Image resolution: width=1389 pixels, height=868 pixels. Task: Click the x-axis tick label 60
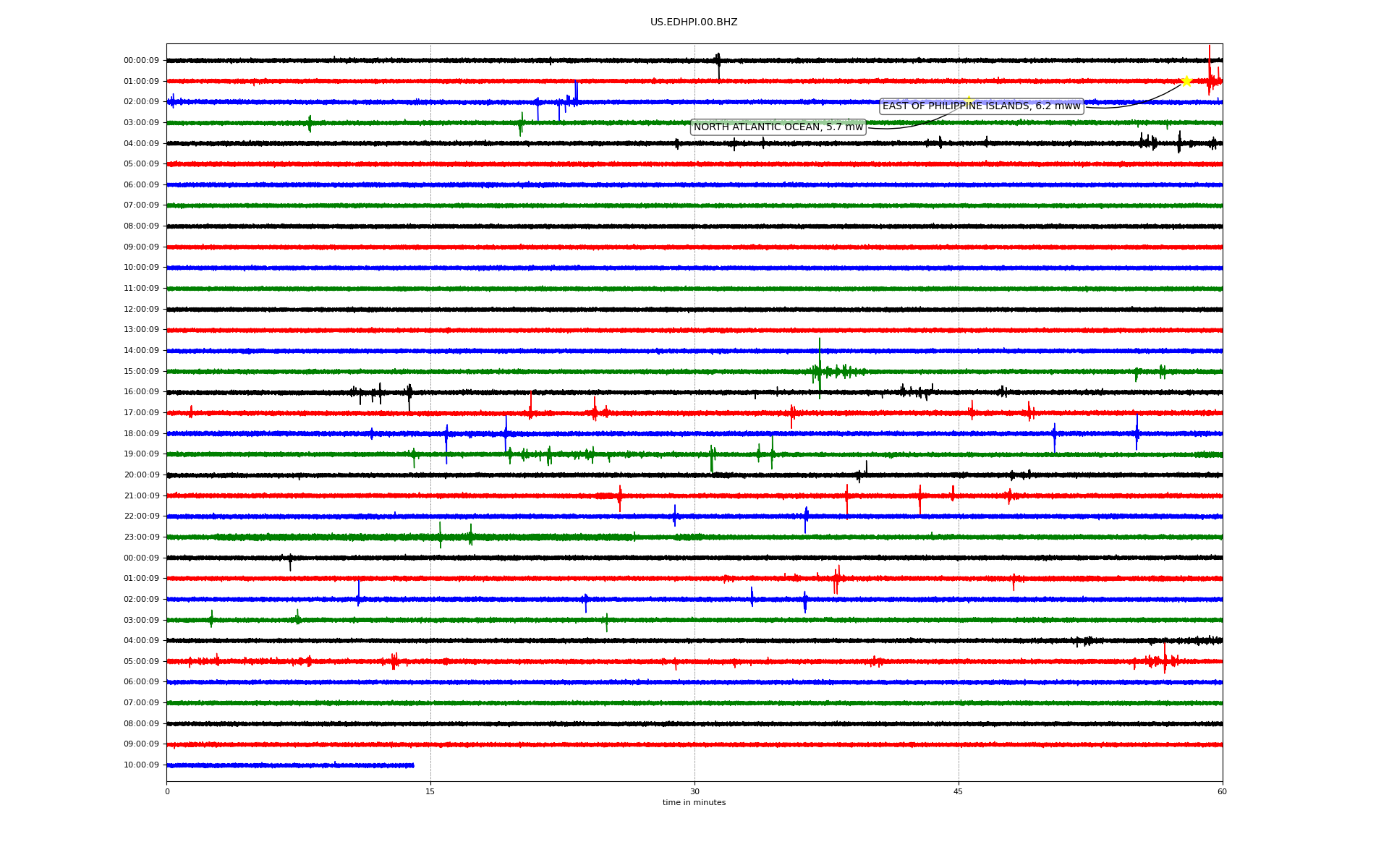[x=1222, y=792]
